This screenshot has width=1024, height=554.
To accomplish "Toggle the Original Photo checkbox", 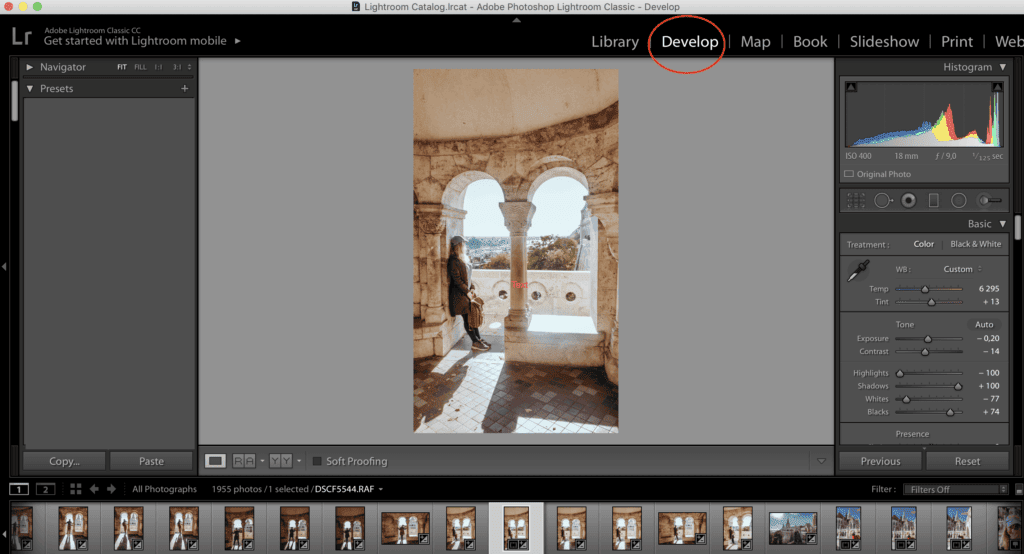I will tap(850, 174).
